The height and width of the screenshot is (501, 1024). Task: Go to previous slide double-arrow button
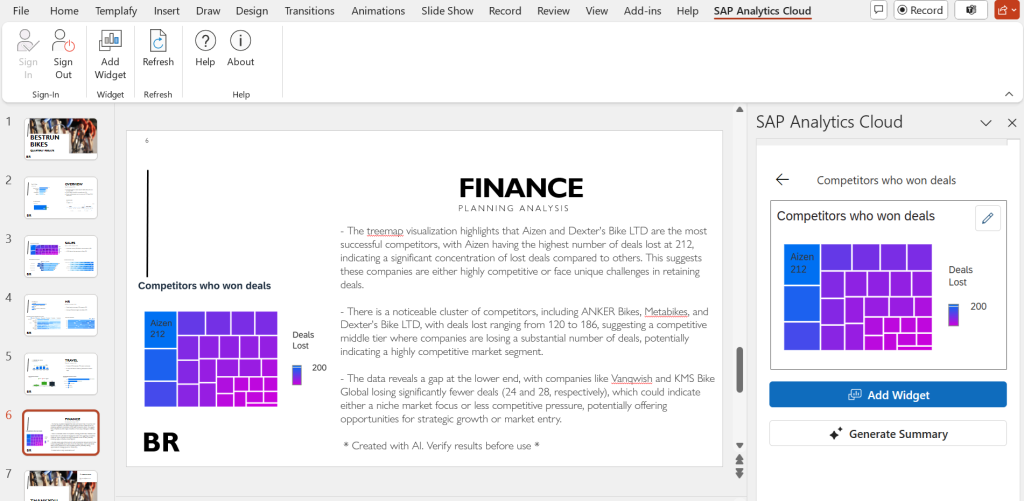coord(739,459)
